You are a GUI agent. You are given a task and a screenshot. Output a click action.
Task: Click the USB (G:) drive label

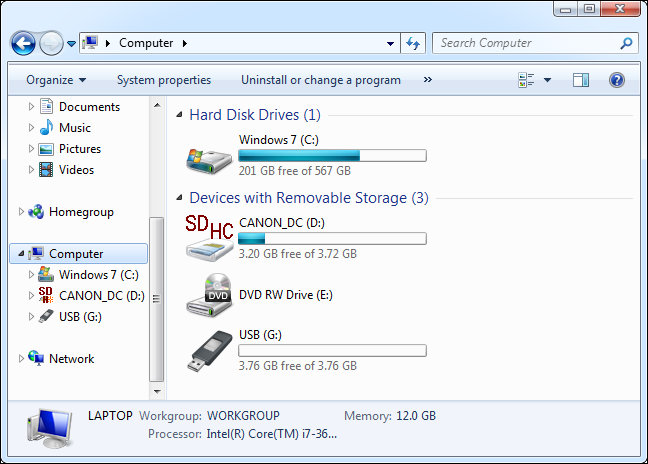point(260,335)
